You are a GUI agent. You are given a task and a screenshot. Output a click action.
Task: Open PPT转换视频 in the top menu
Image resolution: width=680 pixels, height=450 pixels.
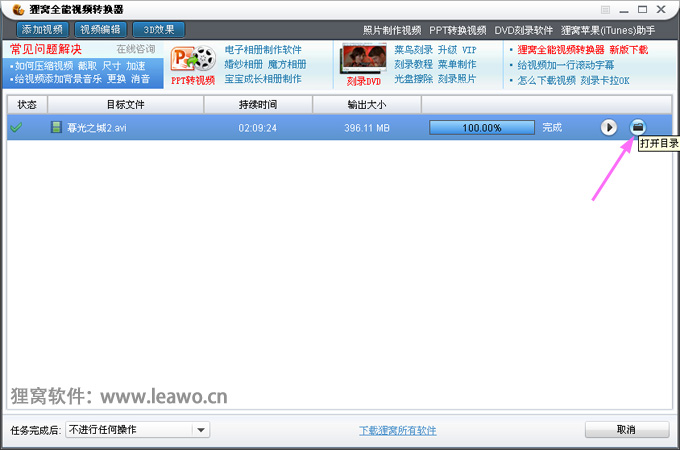(x=458, y=30)
